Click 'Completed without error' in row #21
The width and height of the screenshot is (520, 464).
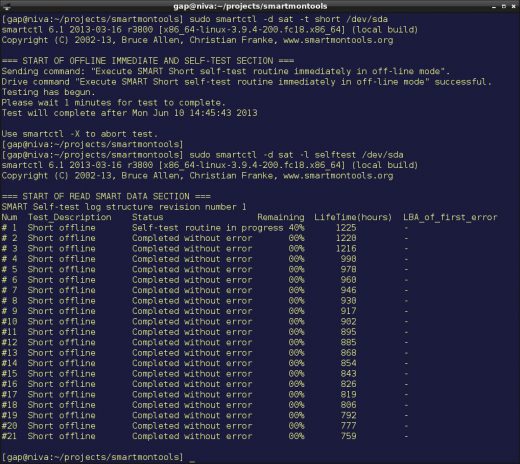[192, 436]
